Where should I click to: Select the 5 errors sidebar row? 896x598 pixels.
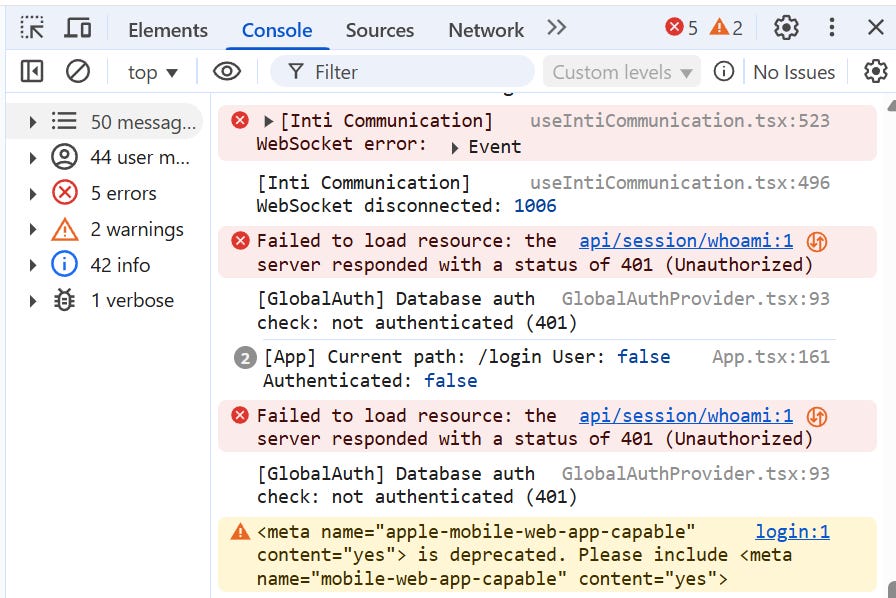point(105,193)
